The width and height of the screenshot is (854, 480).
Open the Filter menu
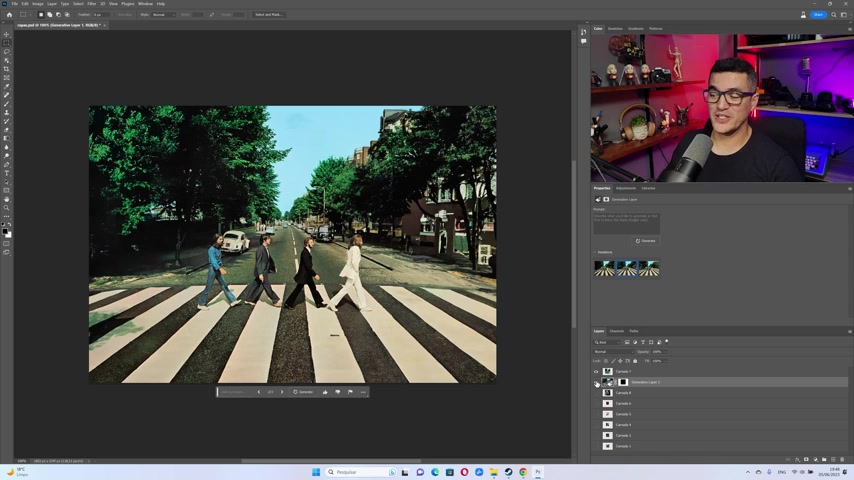pos(92,4)
